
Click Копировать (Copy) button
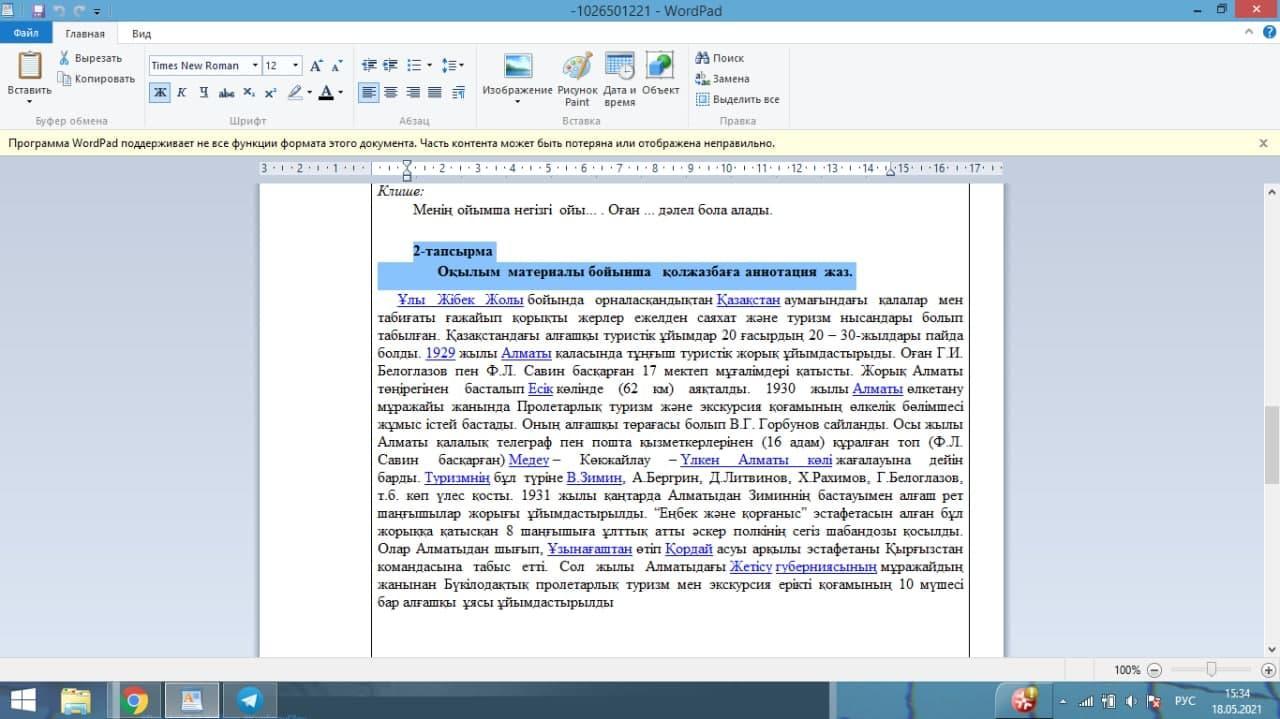(96, 78)
